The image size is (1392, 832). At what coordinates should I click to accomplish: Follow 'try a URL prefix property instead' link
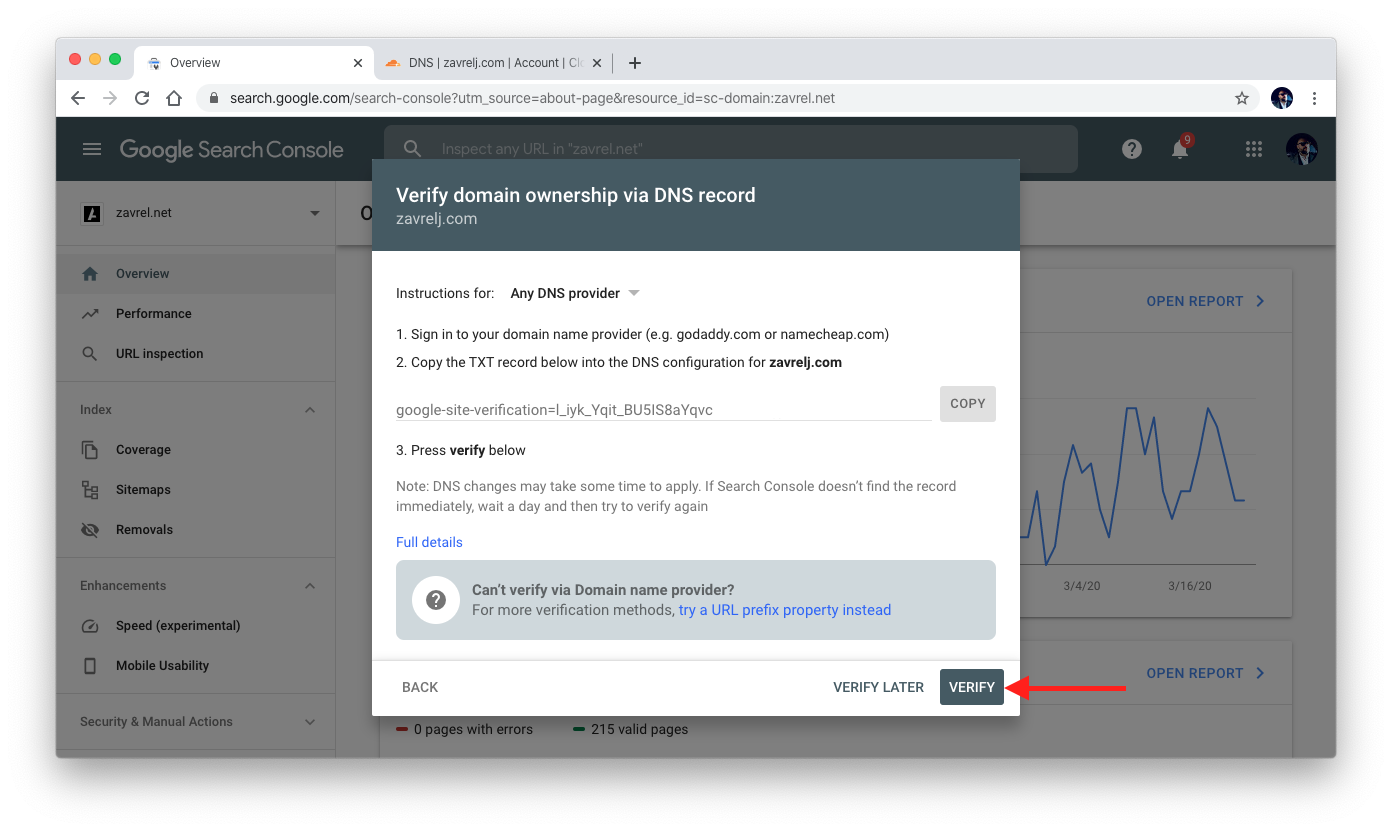click(x=785, y=610)
